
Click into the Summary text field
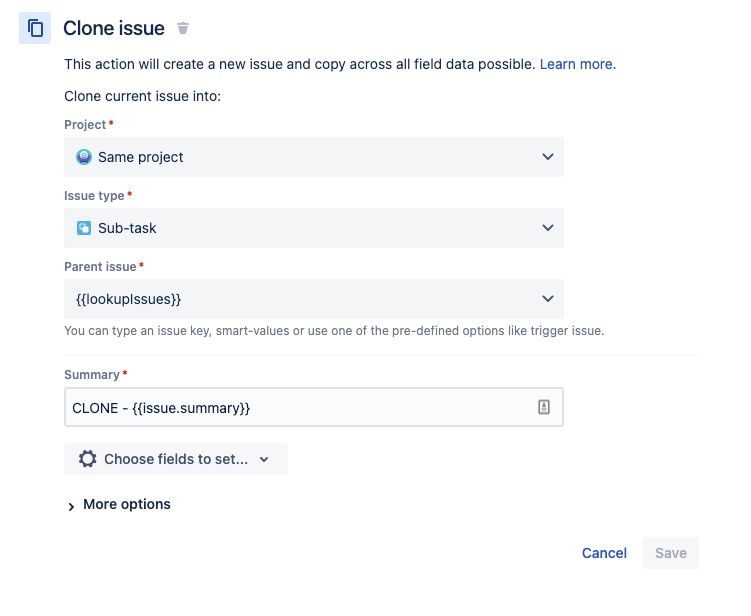pos(300,407)
